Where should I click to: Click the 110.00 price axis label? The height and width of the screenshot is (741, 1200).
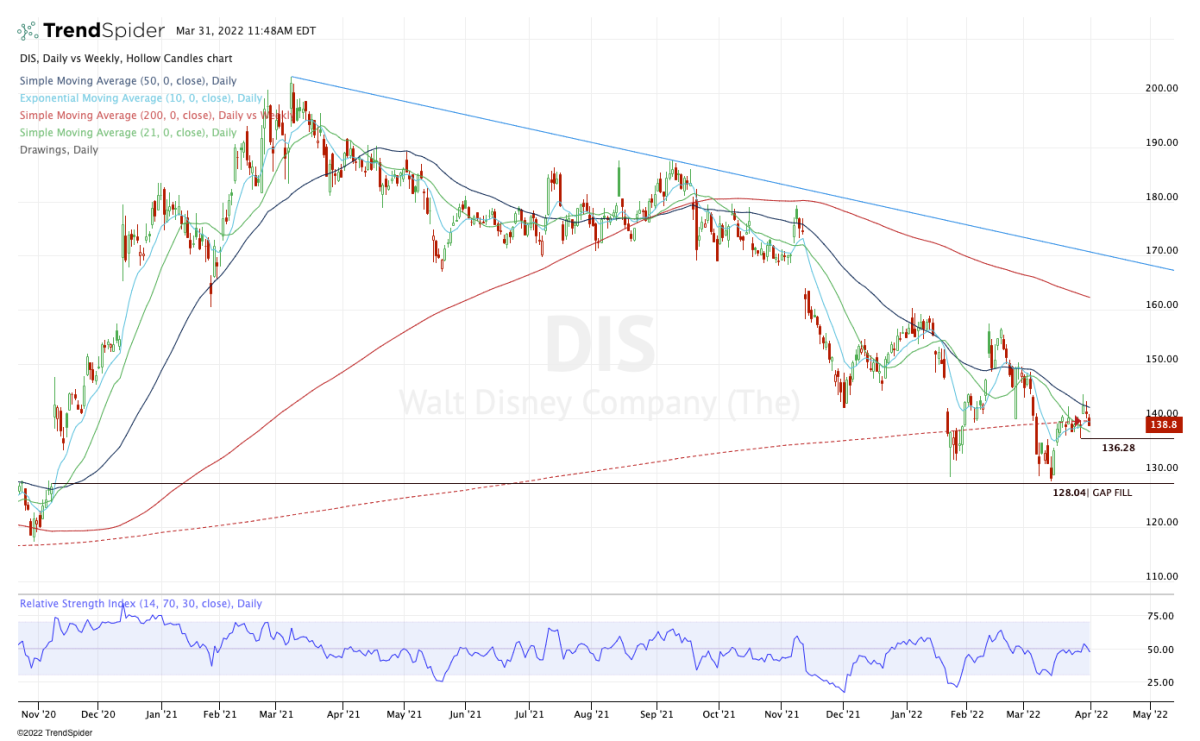(1163, 576)
